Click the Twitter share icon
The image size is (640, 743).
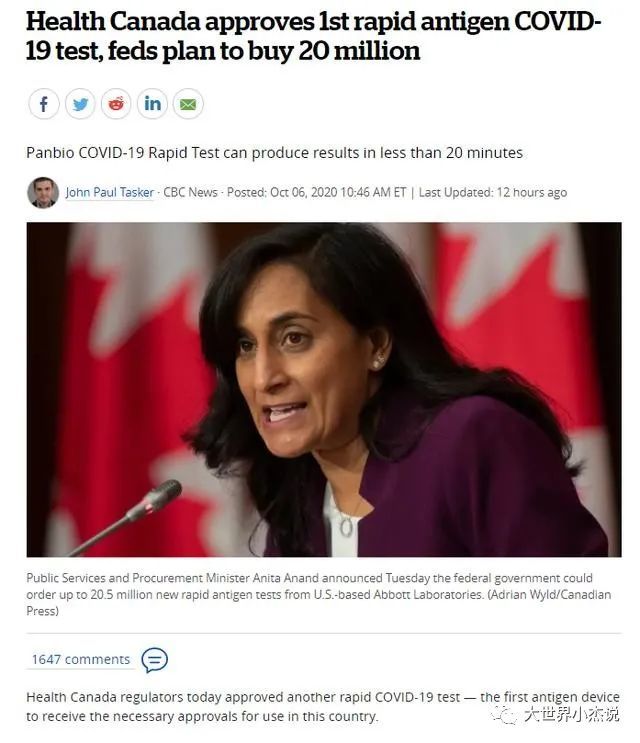click(x=80, y=104)
